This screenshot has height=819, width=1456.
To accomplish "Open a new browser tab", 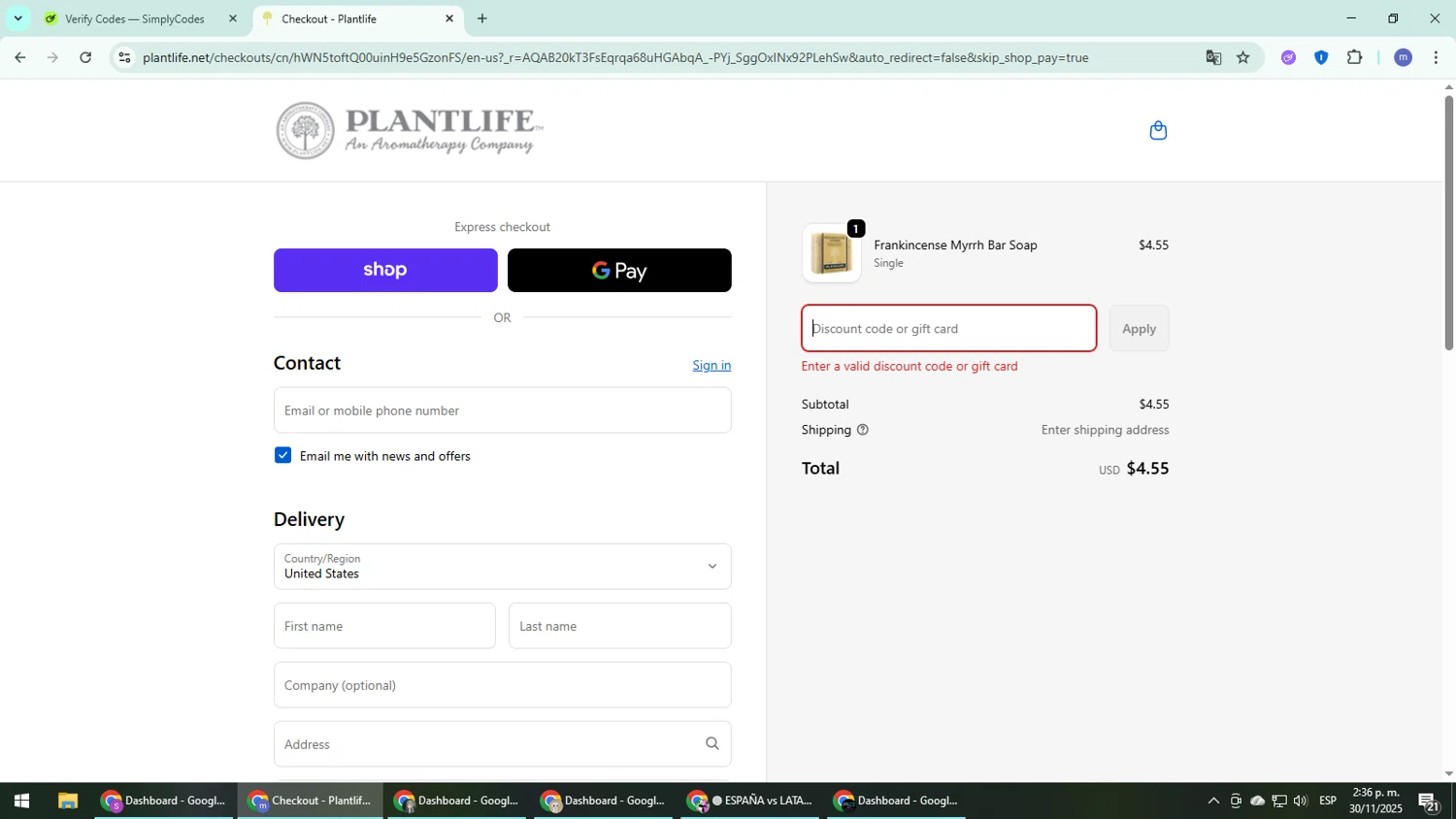I will pyautogui.click(x=482, y=18).
